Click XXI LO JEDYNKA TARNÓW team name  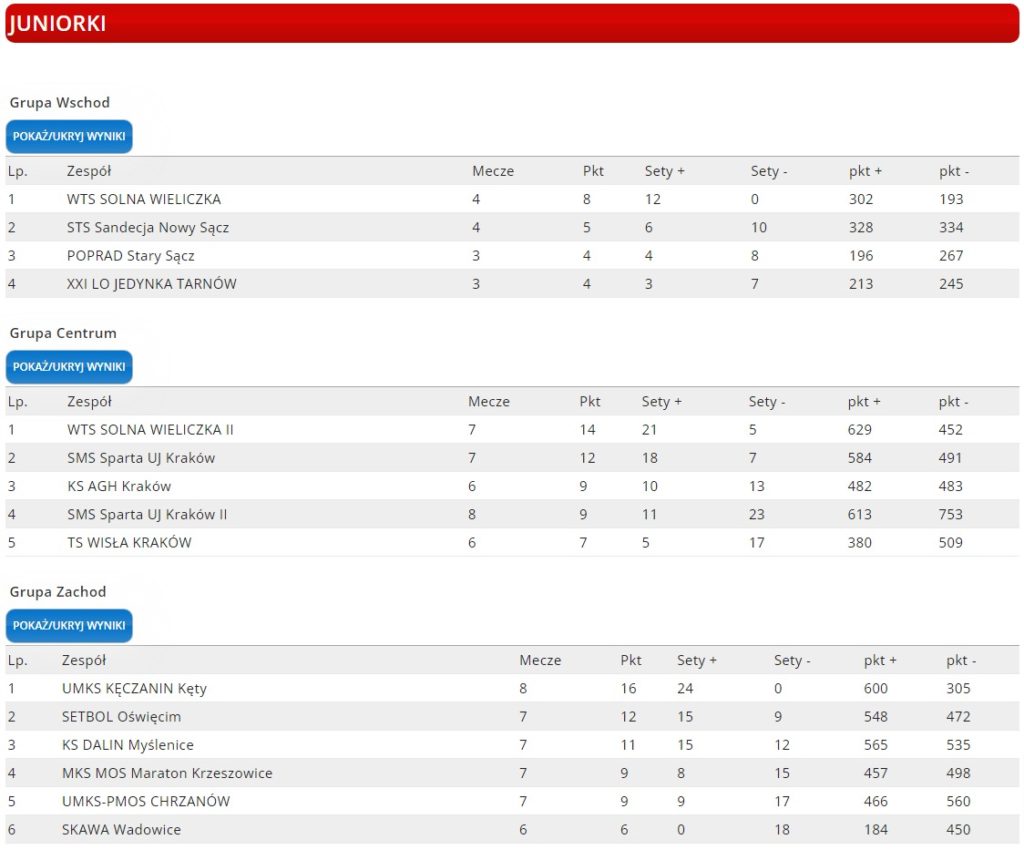tap(152, 284)
